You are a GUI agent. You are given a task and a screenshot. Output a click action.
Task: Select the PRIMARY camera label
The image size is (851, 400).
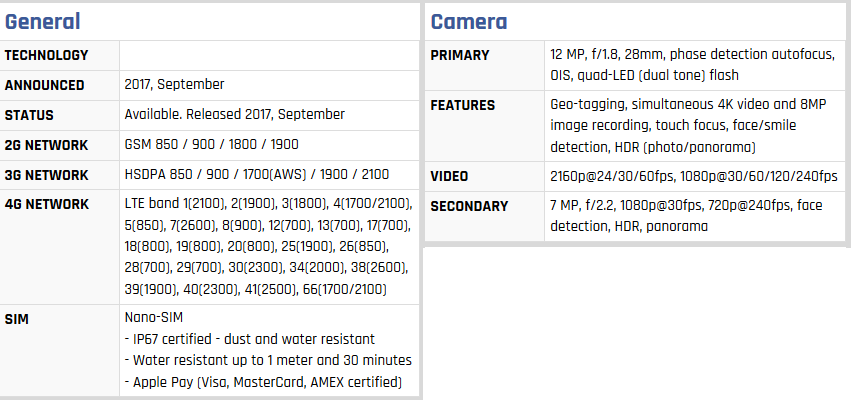(460, 55)
